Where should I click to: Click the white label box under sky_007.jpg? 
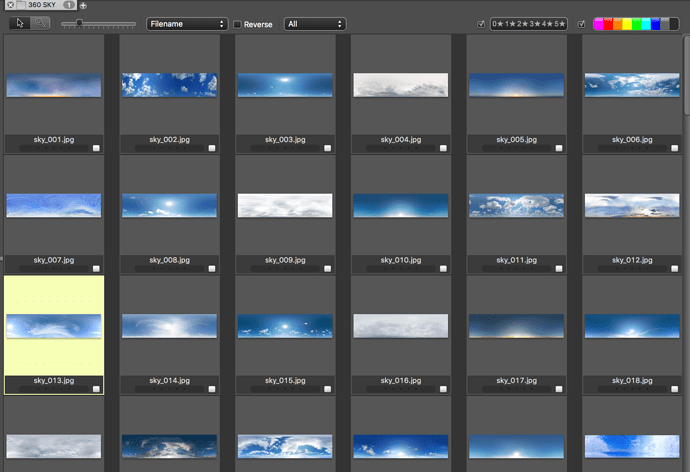pos(96,269)
